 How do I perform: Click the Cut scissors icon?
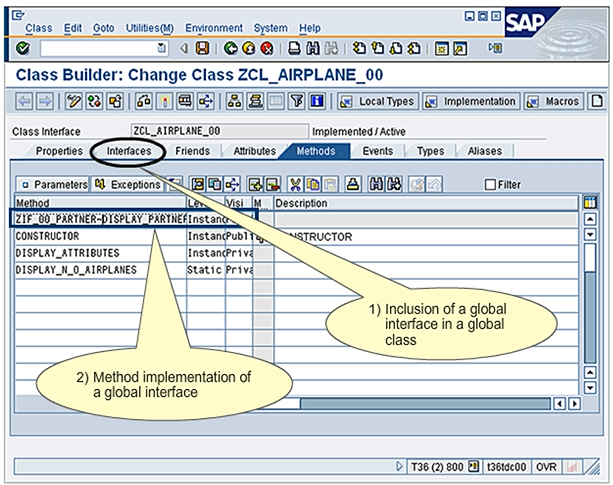tap(296, 184)
